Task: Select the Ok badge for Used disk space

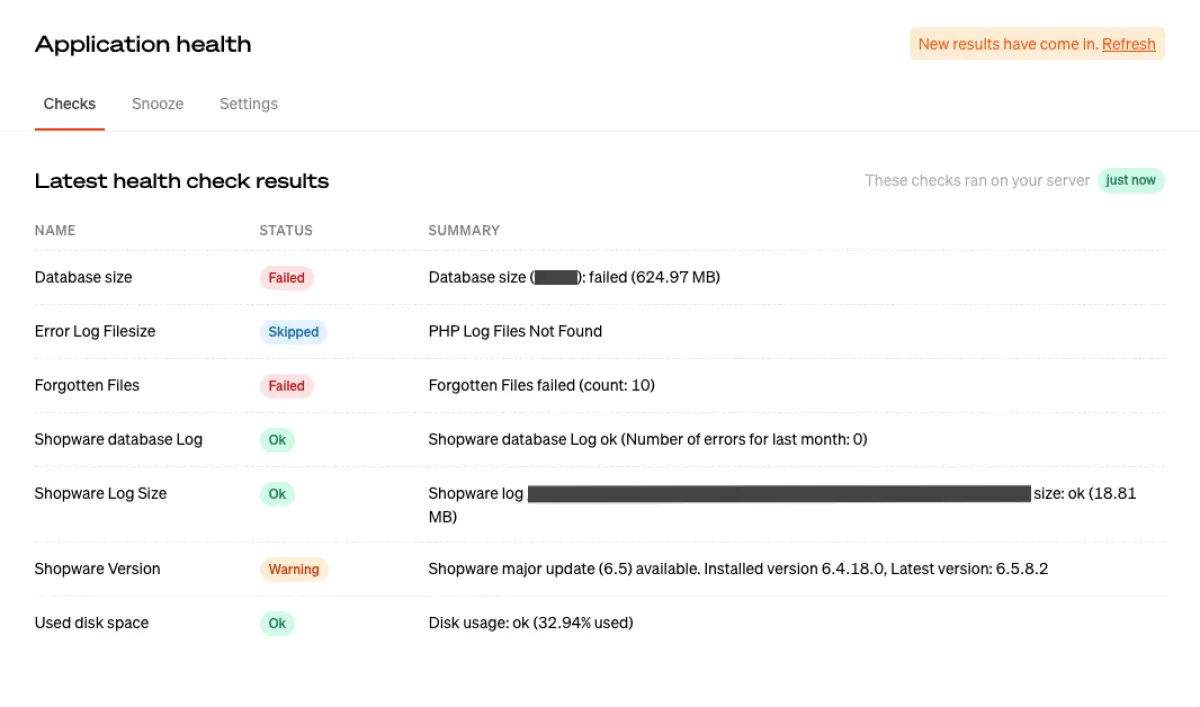Action: (277, 623)
